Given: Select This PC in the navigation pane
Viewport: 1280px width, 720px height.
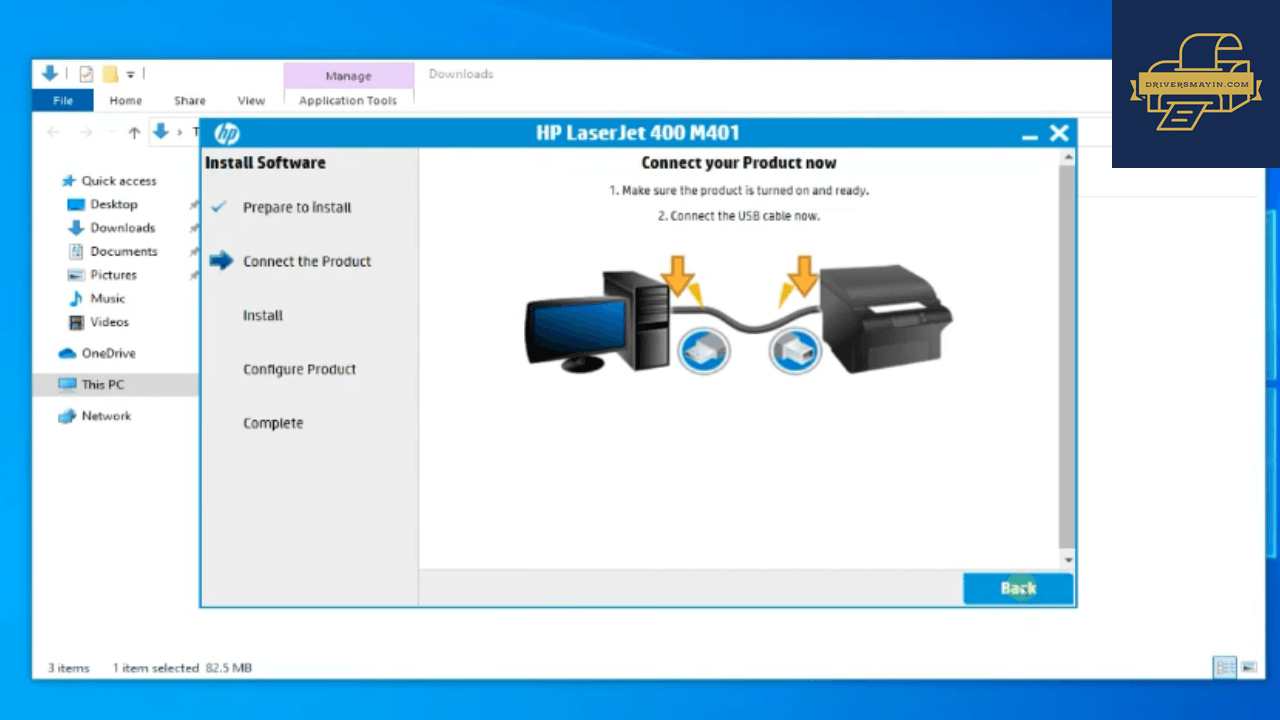Looking at the screenshot, I should coord(91,384).
